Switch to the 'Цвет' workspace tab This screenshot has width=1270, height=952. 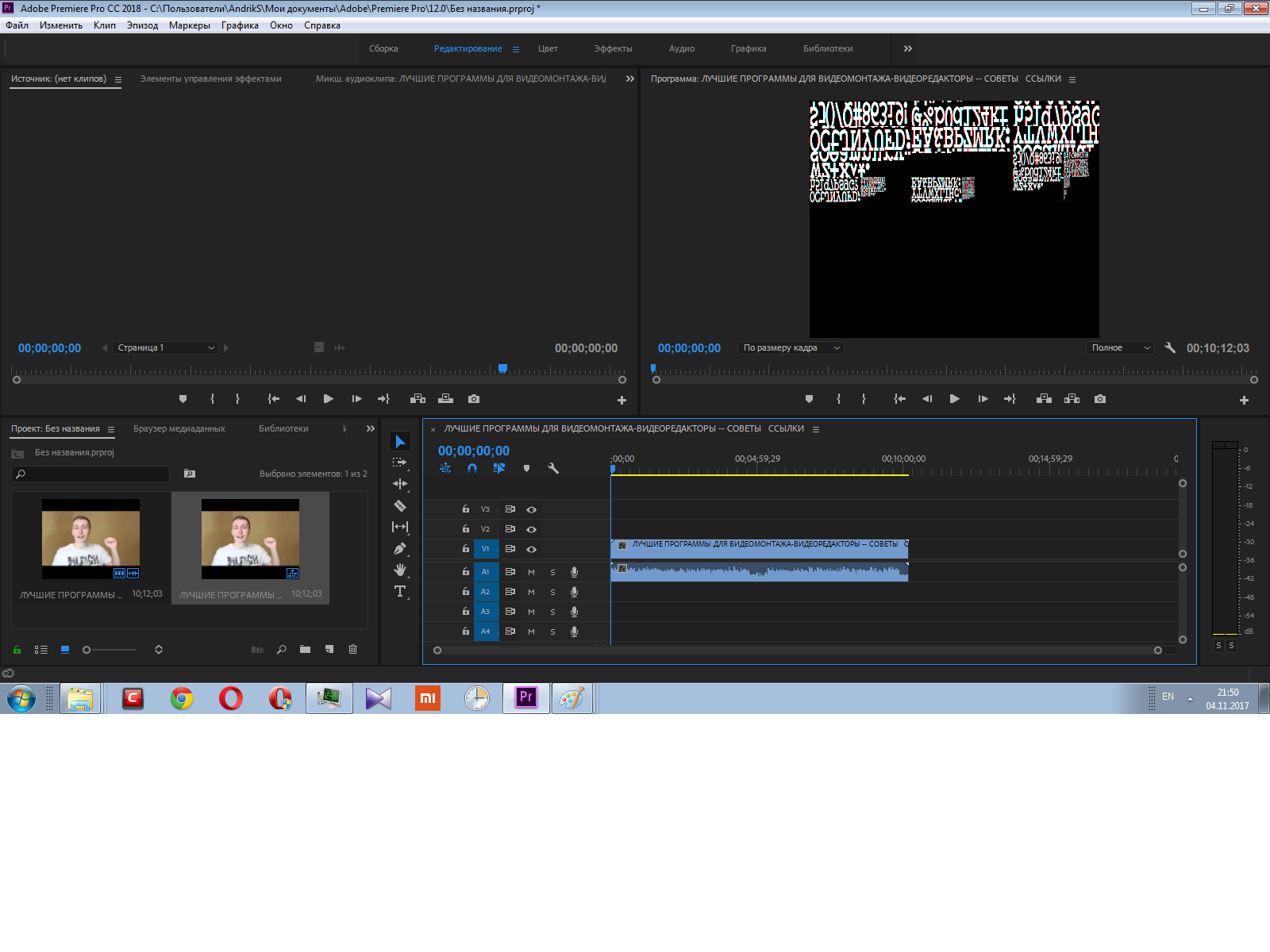point(548,48)
